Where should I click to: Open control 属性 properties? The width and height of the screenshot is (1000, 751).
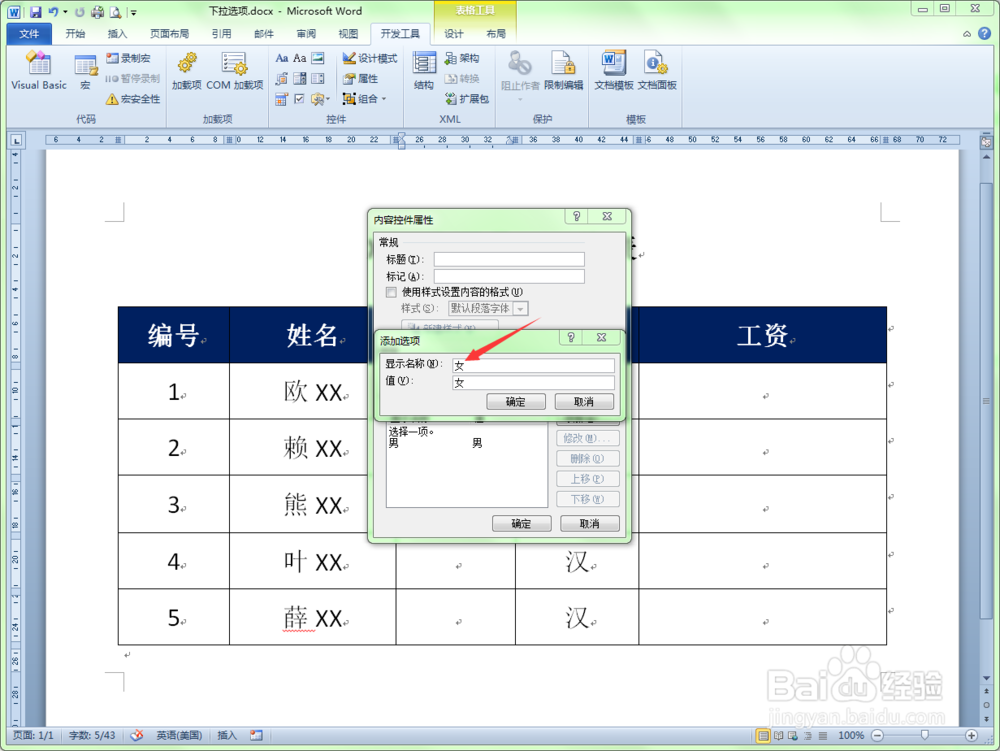(x=360, y=78)
